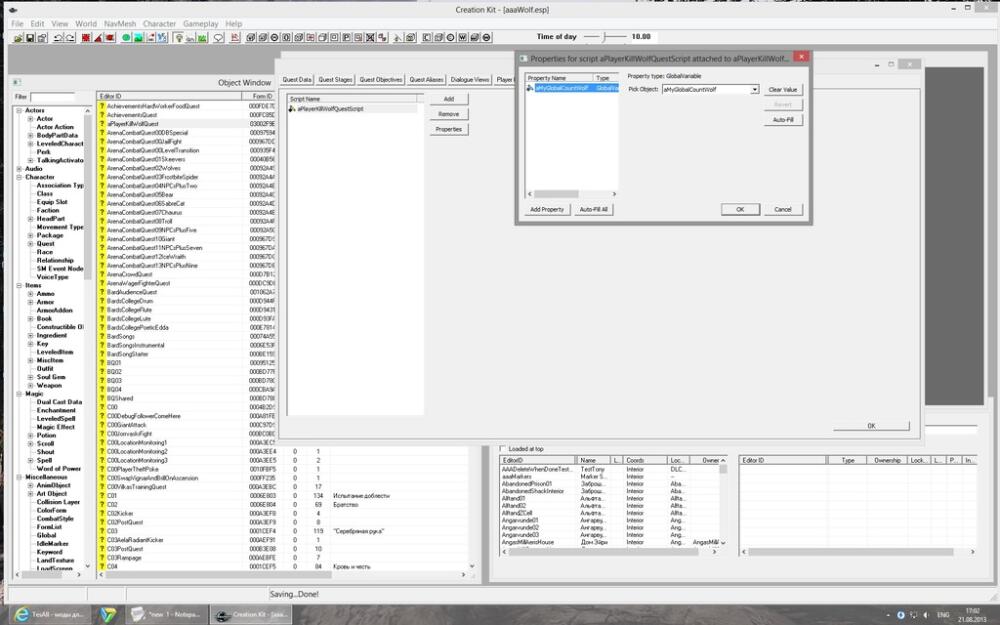Viewport: 1000px width, 625px height.
Task: Select the AngasMillAerisHouse cell row
Action: 611,543
